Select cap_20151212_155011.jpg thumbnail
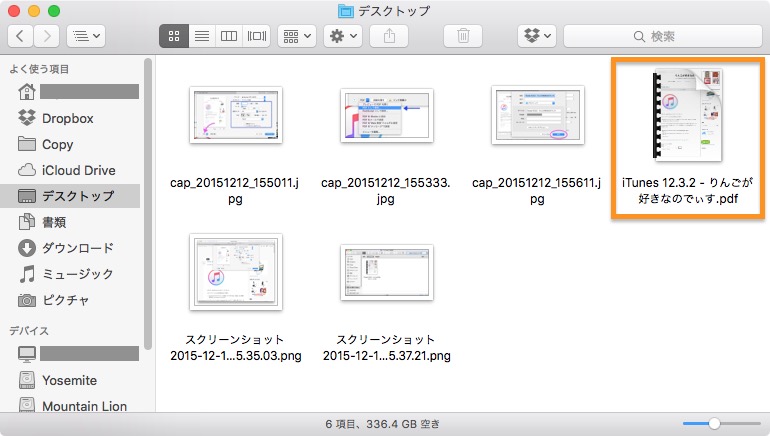Viewport: 770px width, 436px height. 236,115
